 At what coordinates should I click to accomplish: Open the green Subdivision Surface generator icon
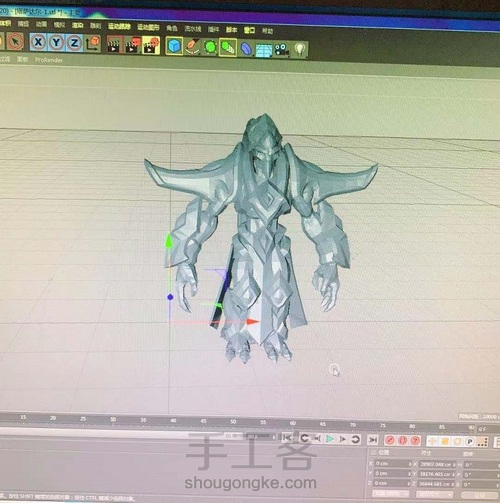coord(210,47)
